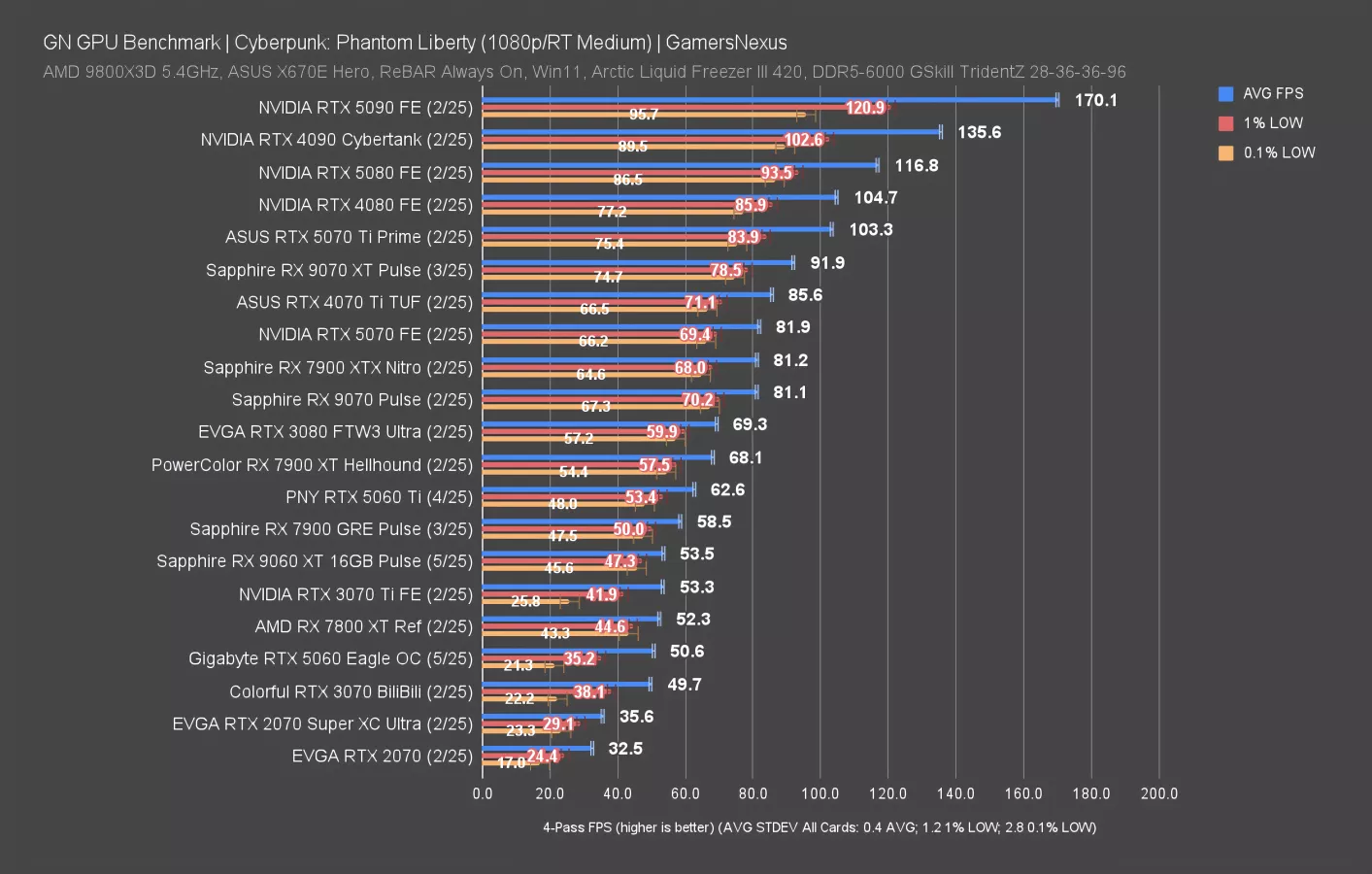
Task: Click the blue AVG FPS legend swatch
Action: 1225,94
